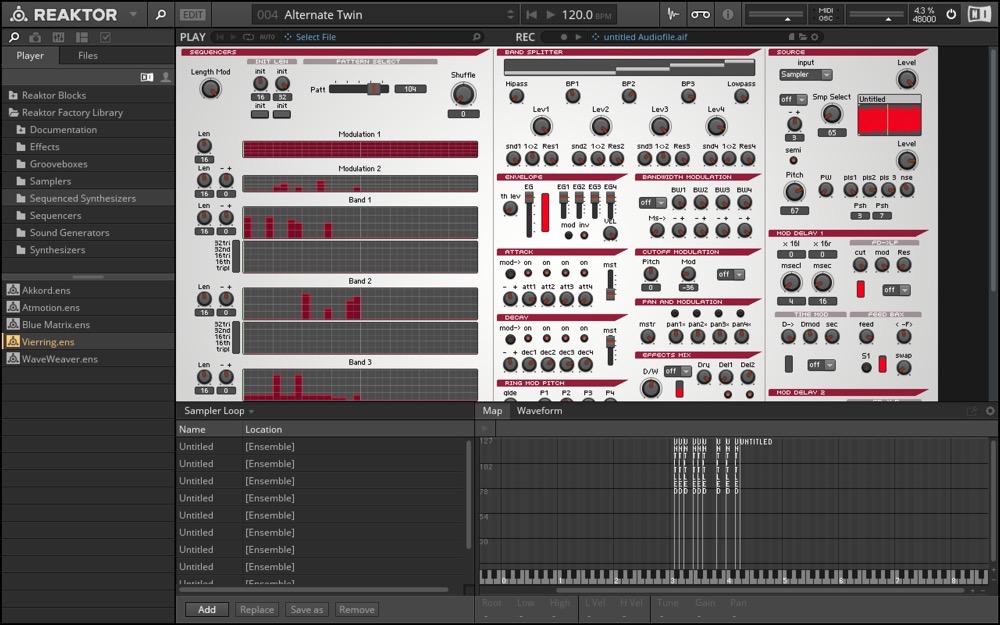Open the off dropdown beside Smp Select
1000x625 pixels.
pyautogui.click(x=793, y=99)
